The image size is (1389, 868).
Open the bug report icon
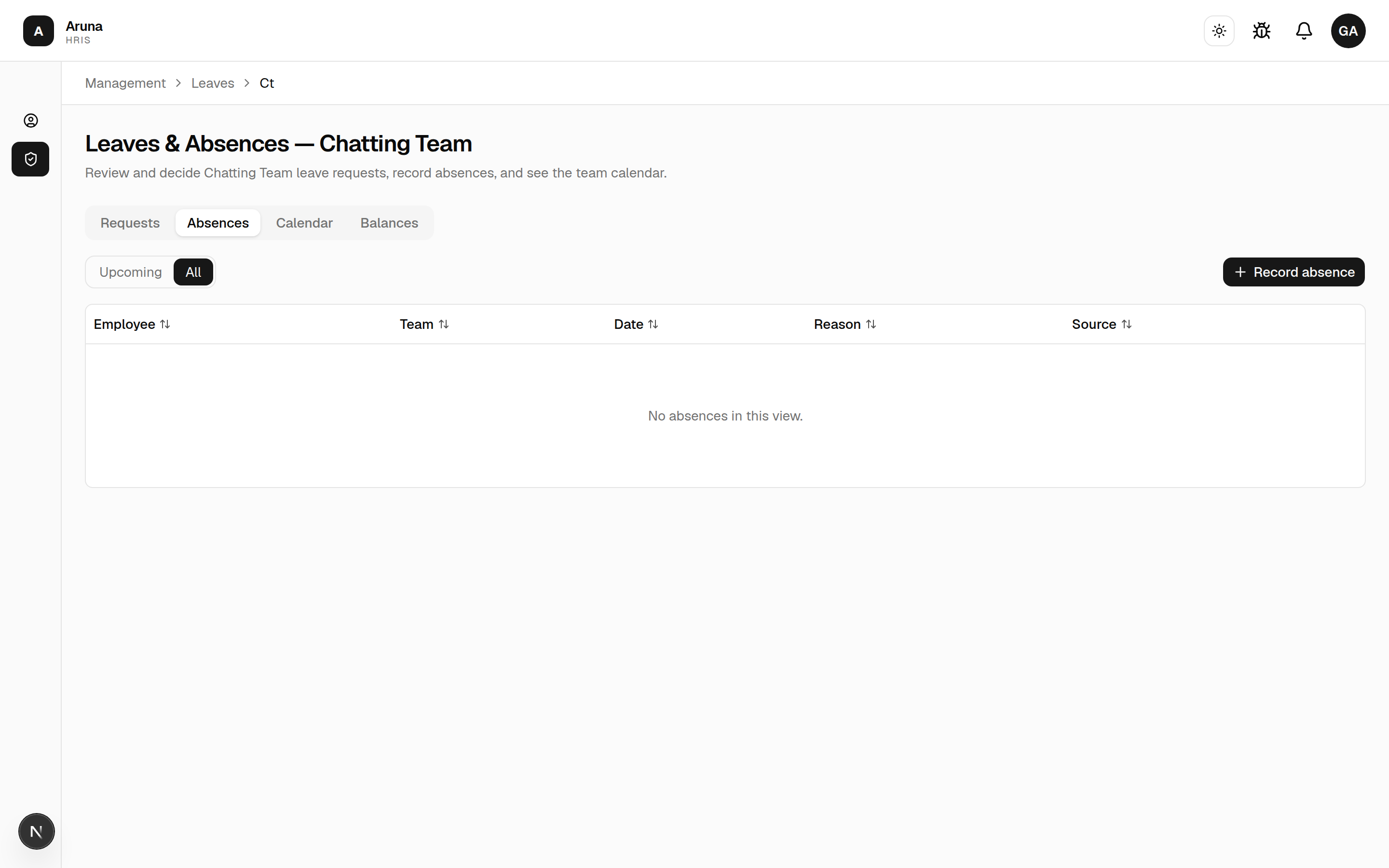tap(1262, 31)
